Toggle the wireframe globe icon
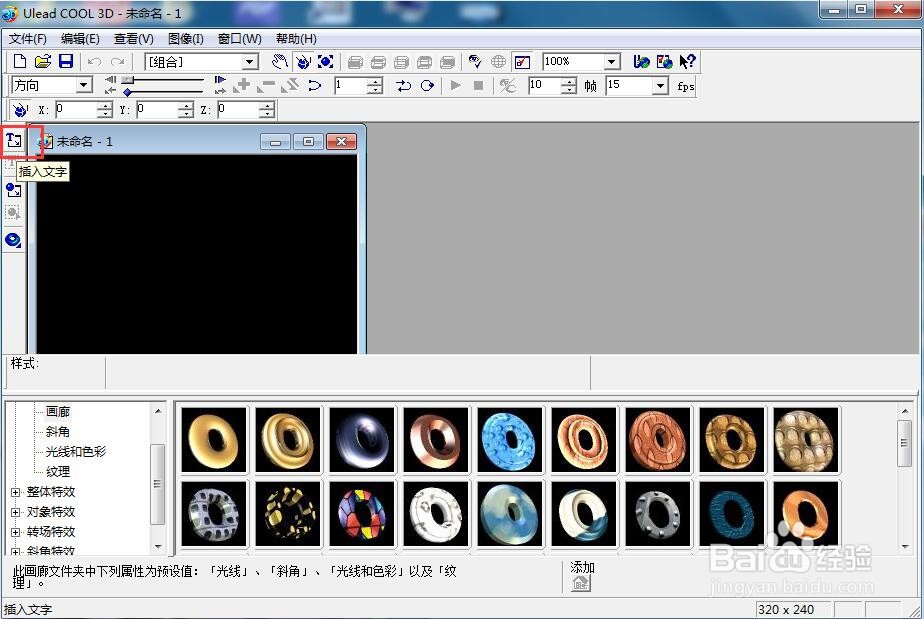The width and height of the screenshot is (924, 619). pyautogui.click(x=499, y=61)
